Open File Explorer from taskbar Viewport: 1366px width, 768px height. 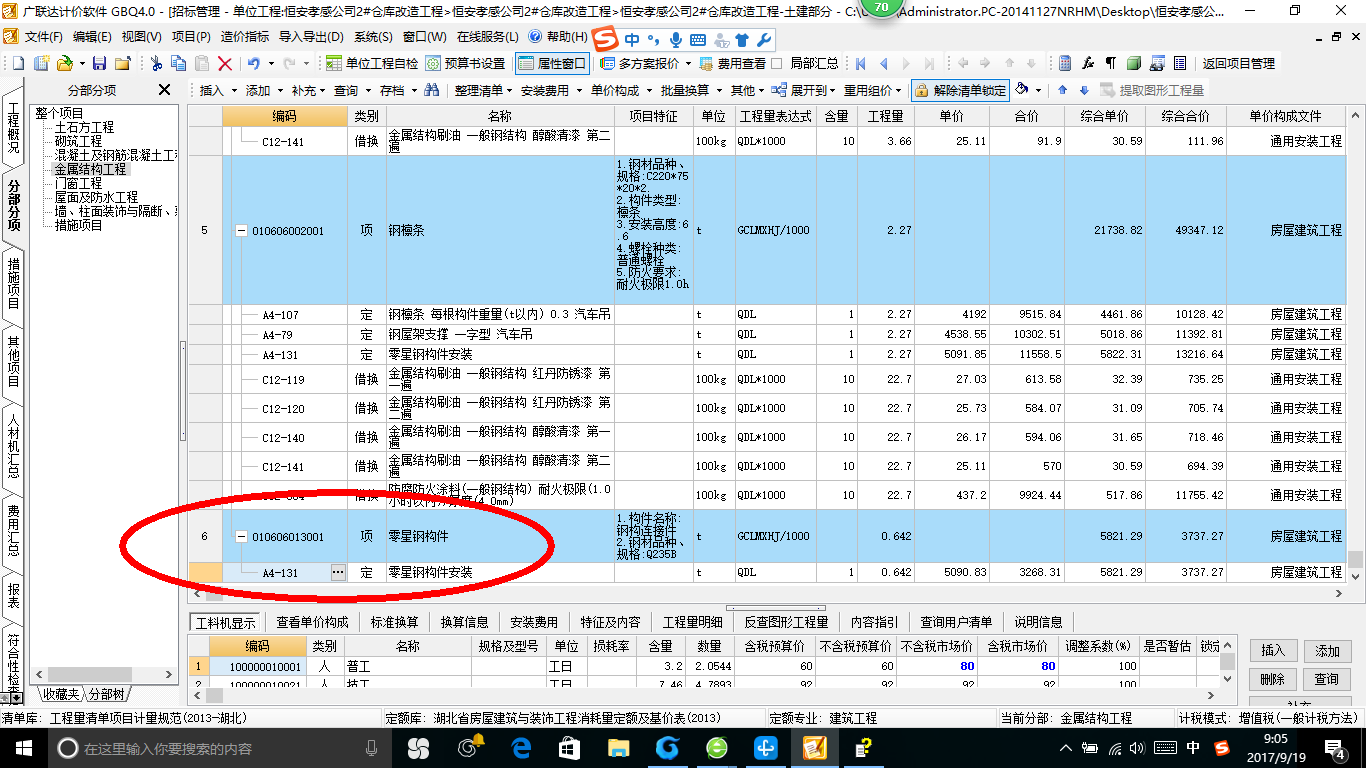[x=619, y=747]
